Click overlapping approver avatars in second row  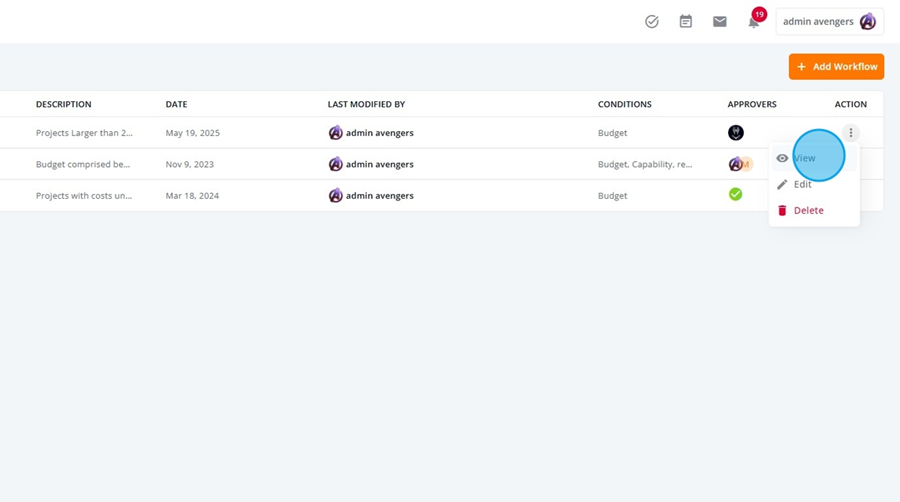pyautogui.click(x=740, y=164)
